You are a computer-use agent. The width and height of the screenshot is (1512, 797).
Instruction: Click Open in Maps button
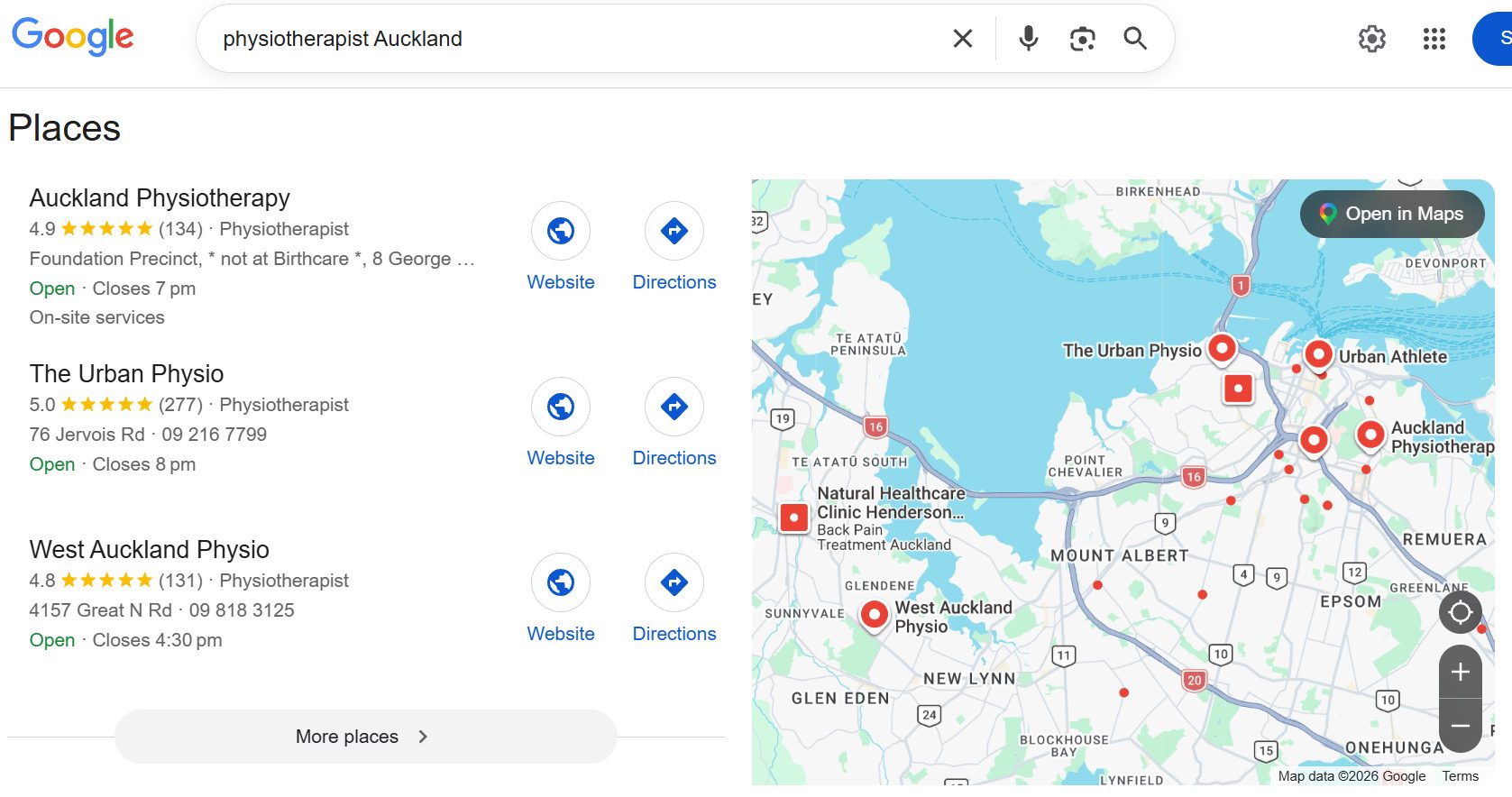tap(1392, 214)
